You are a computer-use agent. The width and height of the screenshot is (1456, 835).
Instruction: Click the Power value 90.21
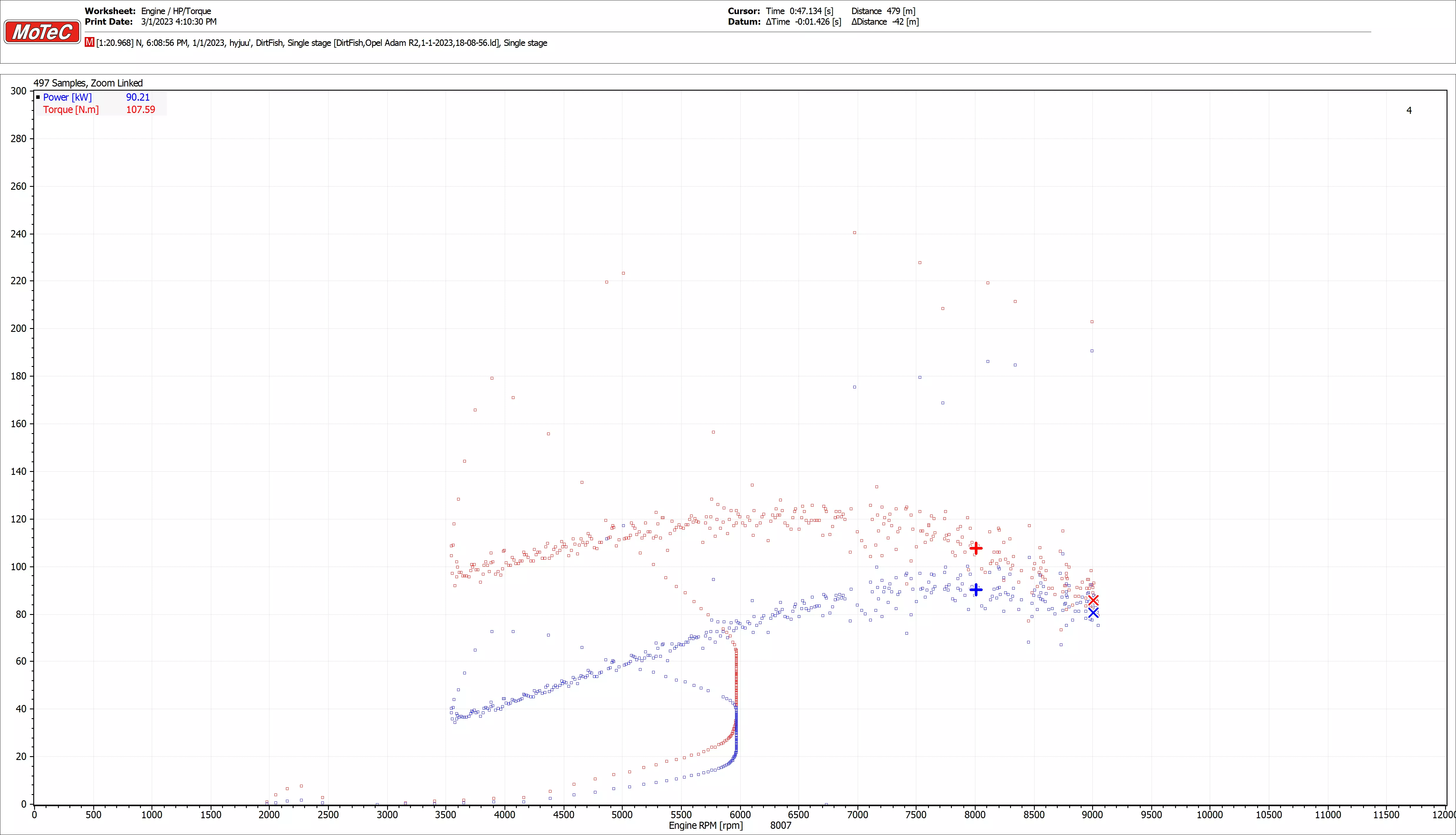tap(138, 97)
